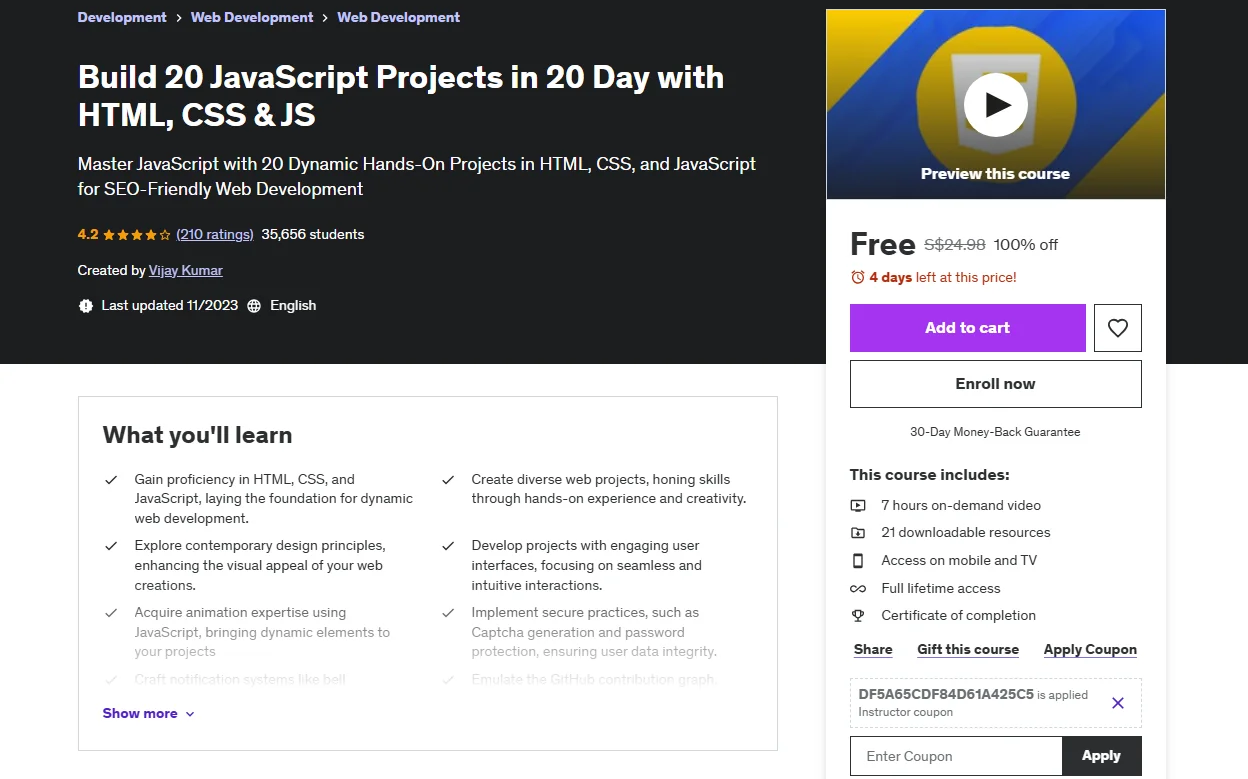Remove applied coupon with X icon
Screen dimensions: 1248x779
[x=1118, y=703]
